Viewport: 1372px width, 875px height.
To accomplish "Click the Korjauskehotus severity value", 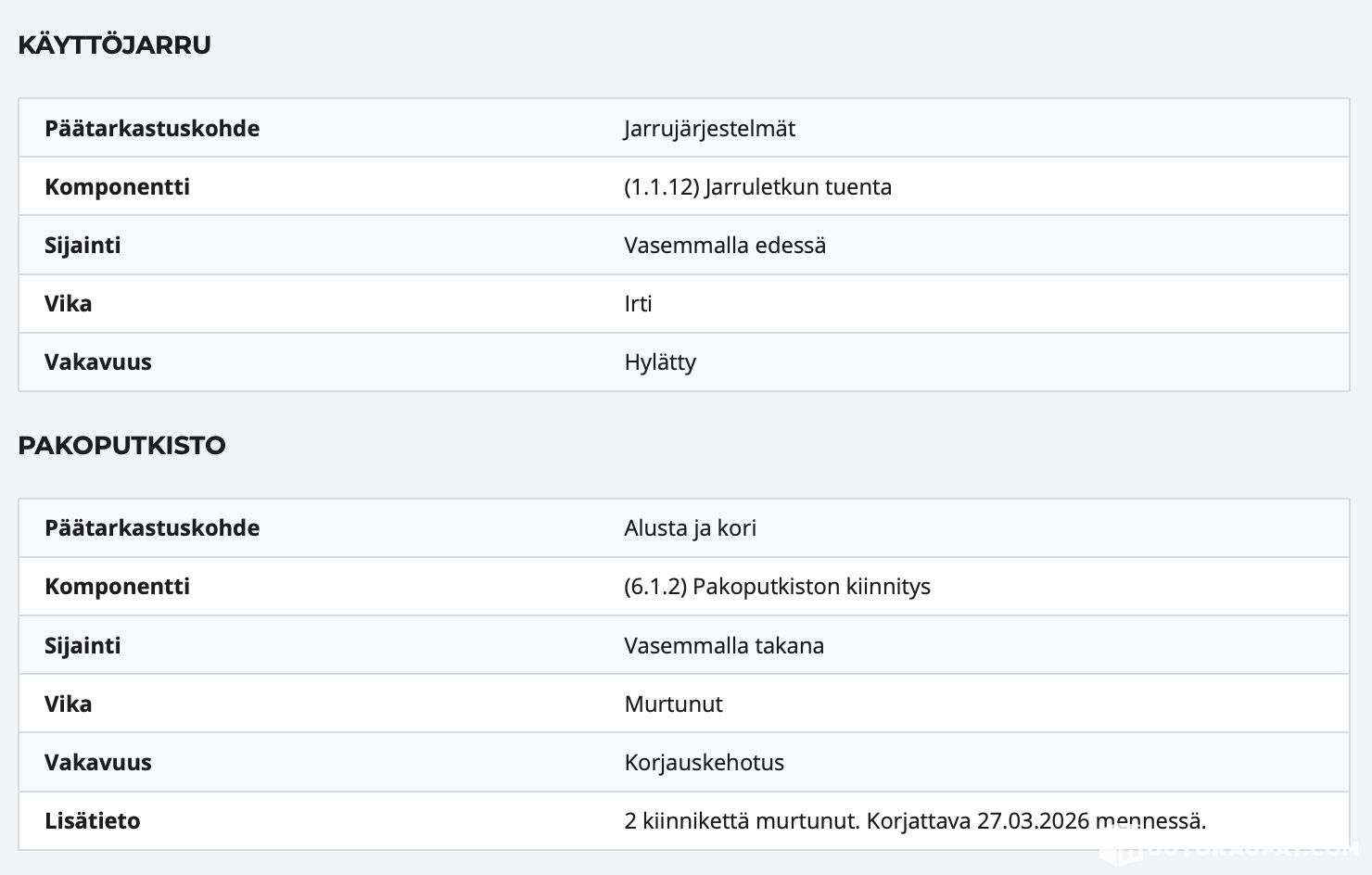I will coord(704,762).
